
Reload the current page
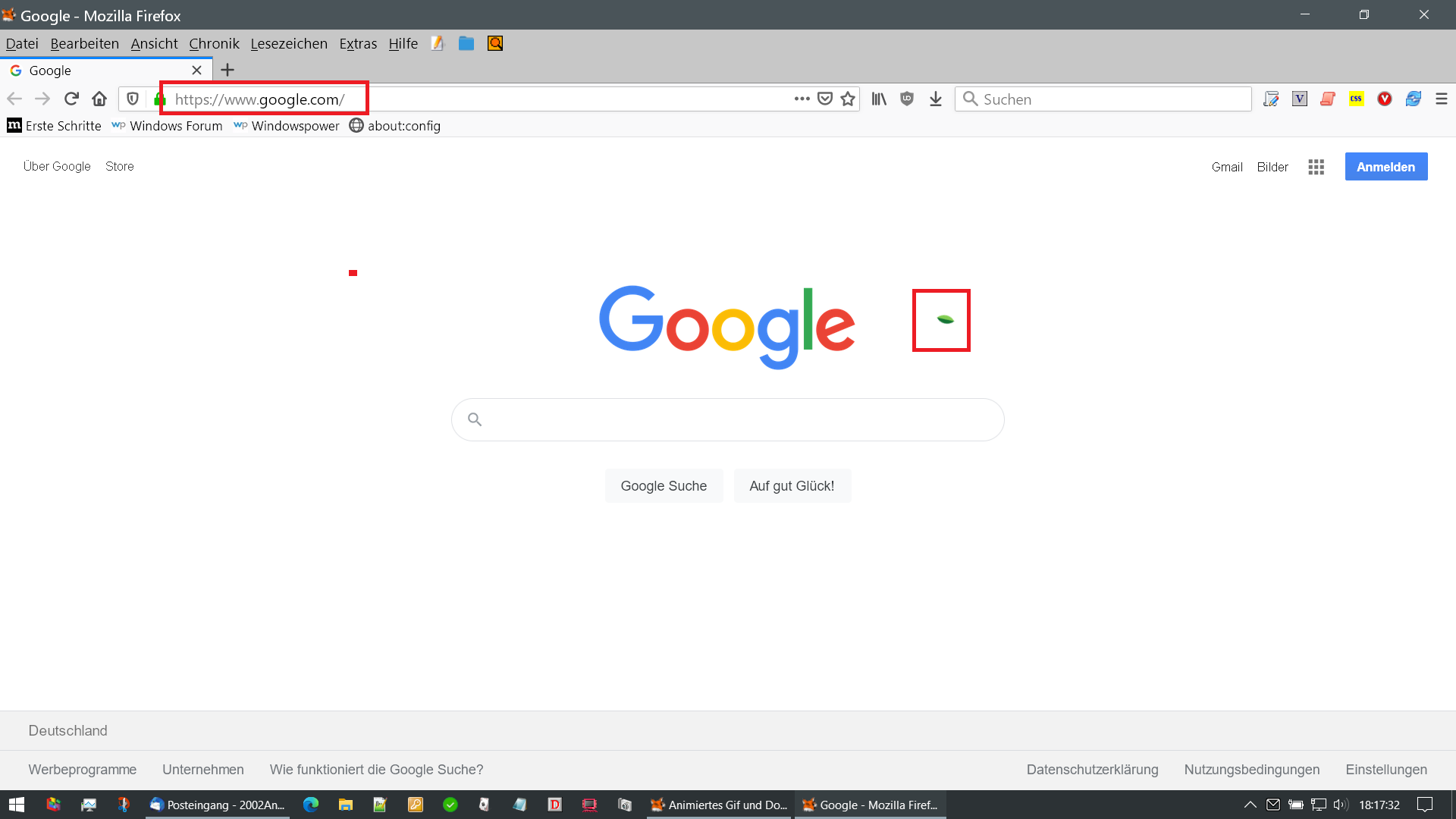(x=71, y=99)
